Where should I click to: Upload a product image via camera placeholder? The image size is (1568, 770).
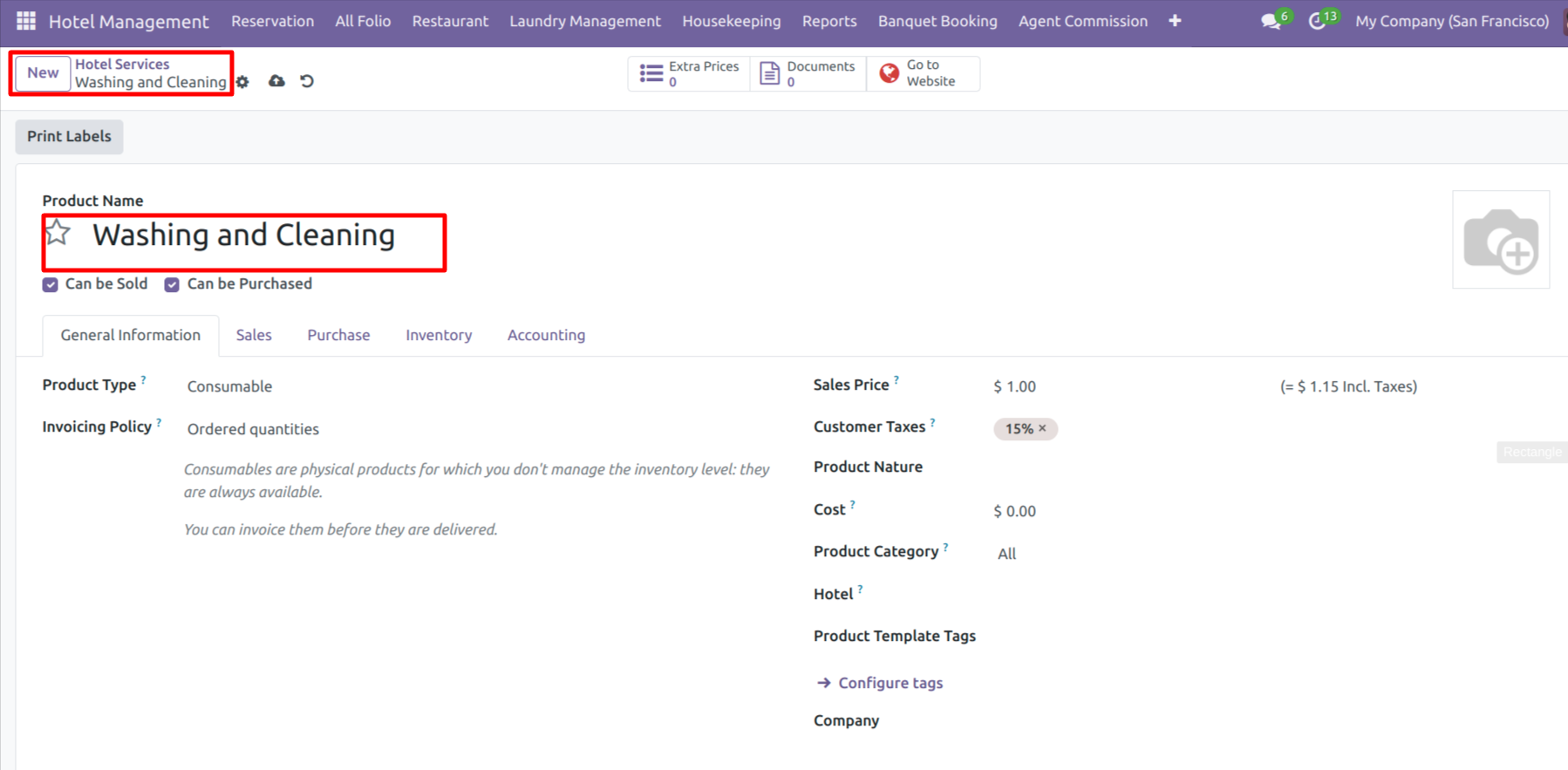(1500, 240)
